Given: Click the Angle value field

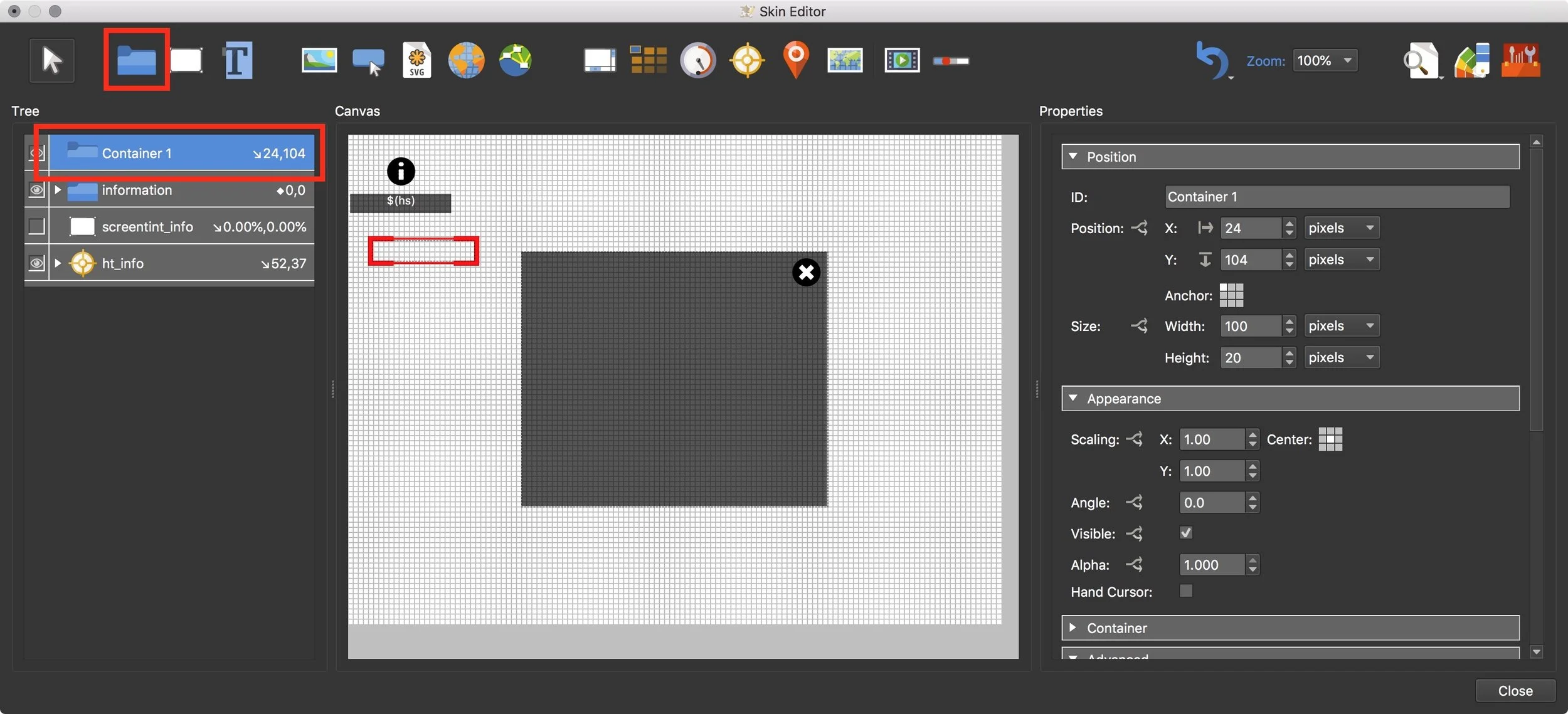Looking at the screenshot, I should click(x=1212, y=503).
